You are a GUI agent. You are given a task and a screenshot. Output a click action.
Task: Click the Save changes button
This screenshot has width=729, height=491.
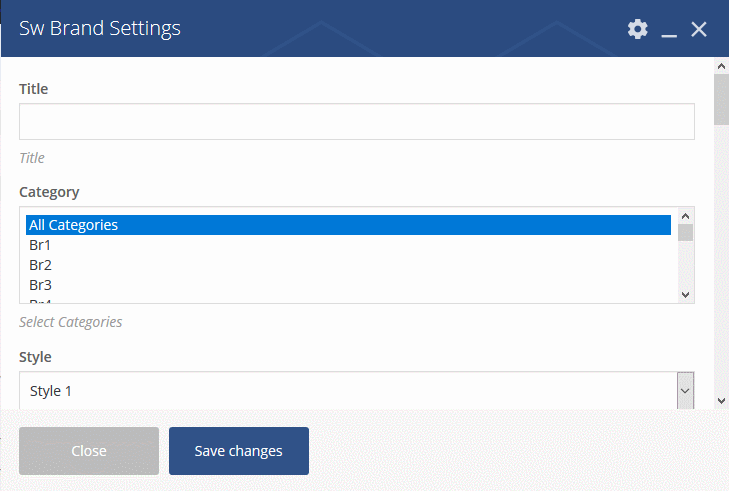(x=239, y=451)
